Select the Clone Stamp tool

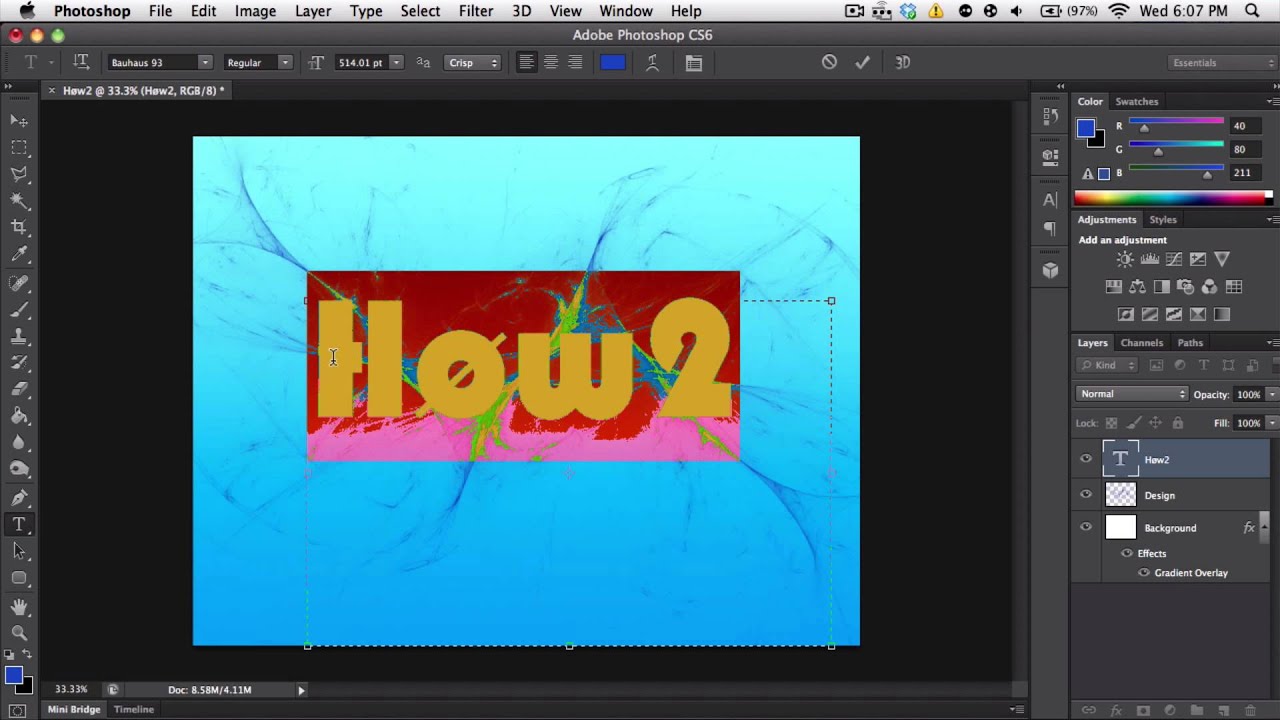pos(19,336)
